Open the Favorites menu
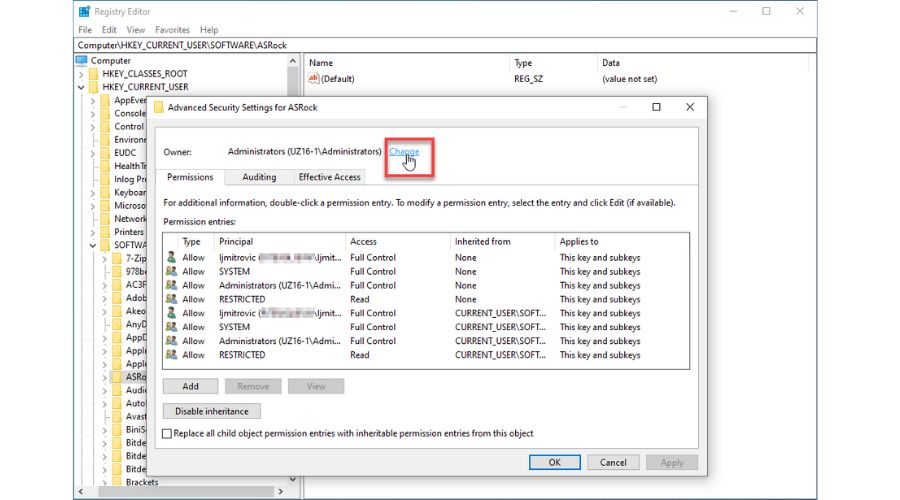 coord(172,30)
